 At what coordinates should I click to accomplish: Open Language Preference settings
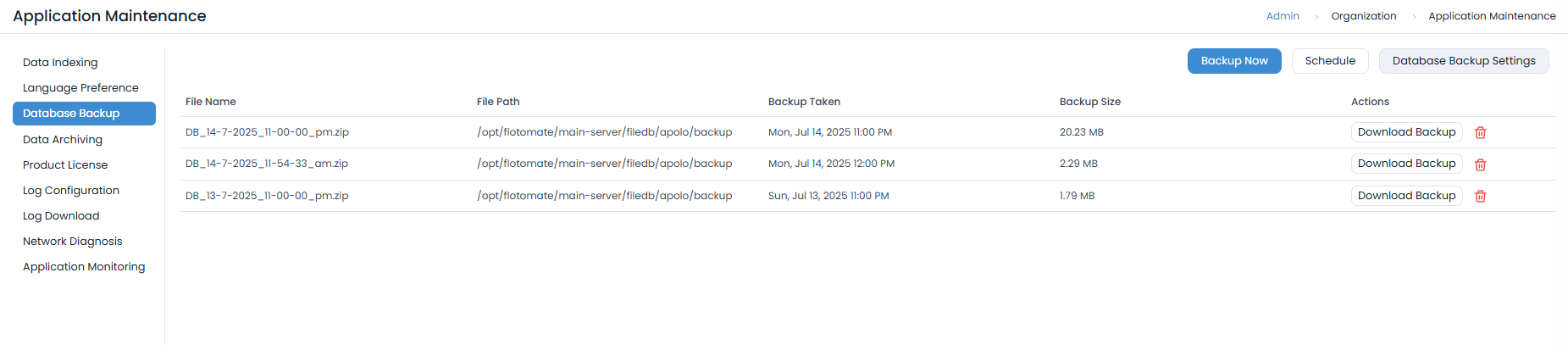(x=80, y=88)
